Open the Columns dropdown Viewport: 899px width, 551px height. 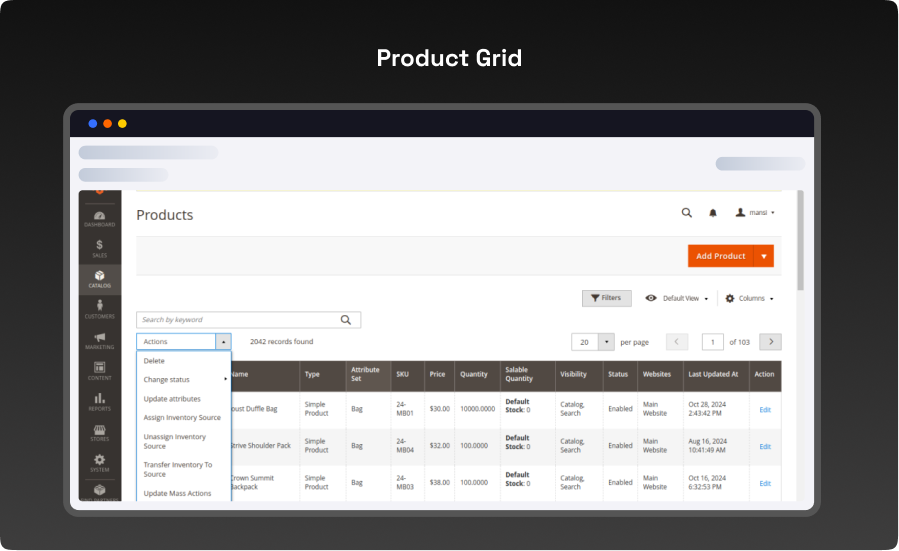[x=749, y=298]
